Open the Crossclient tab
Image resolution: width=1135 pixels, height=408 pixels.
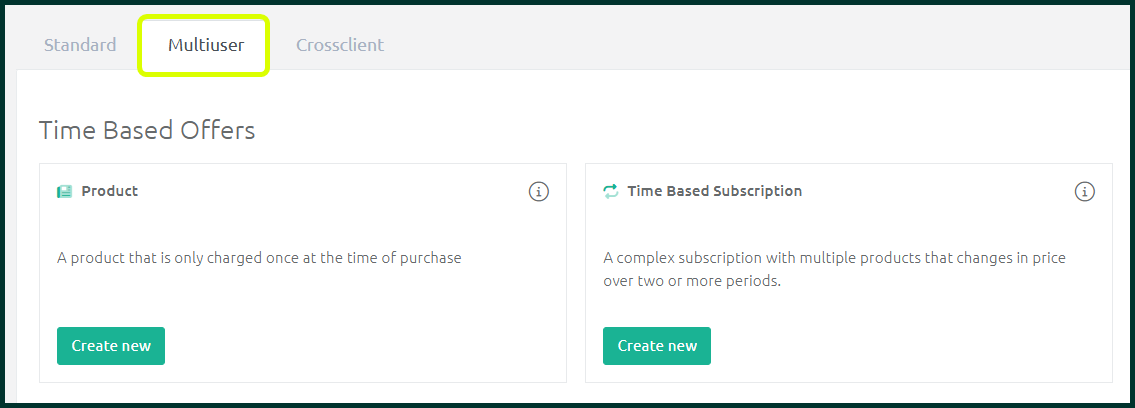click(x=339, y=45)
